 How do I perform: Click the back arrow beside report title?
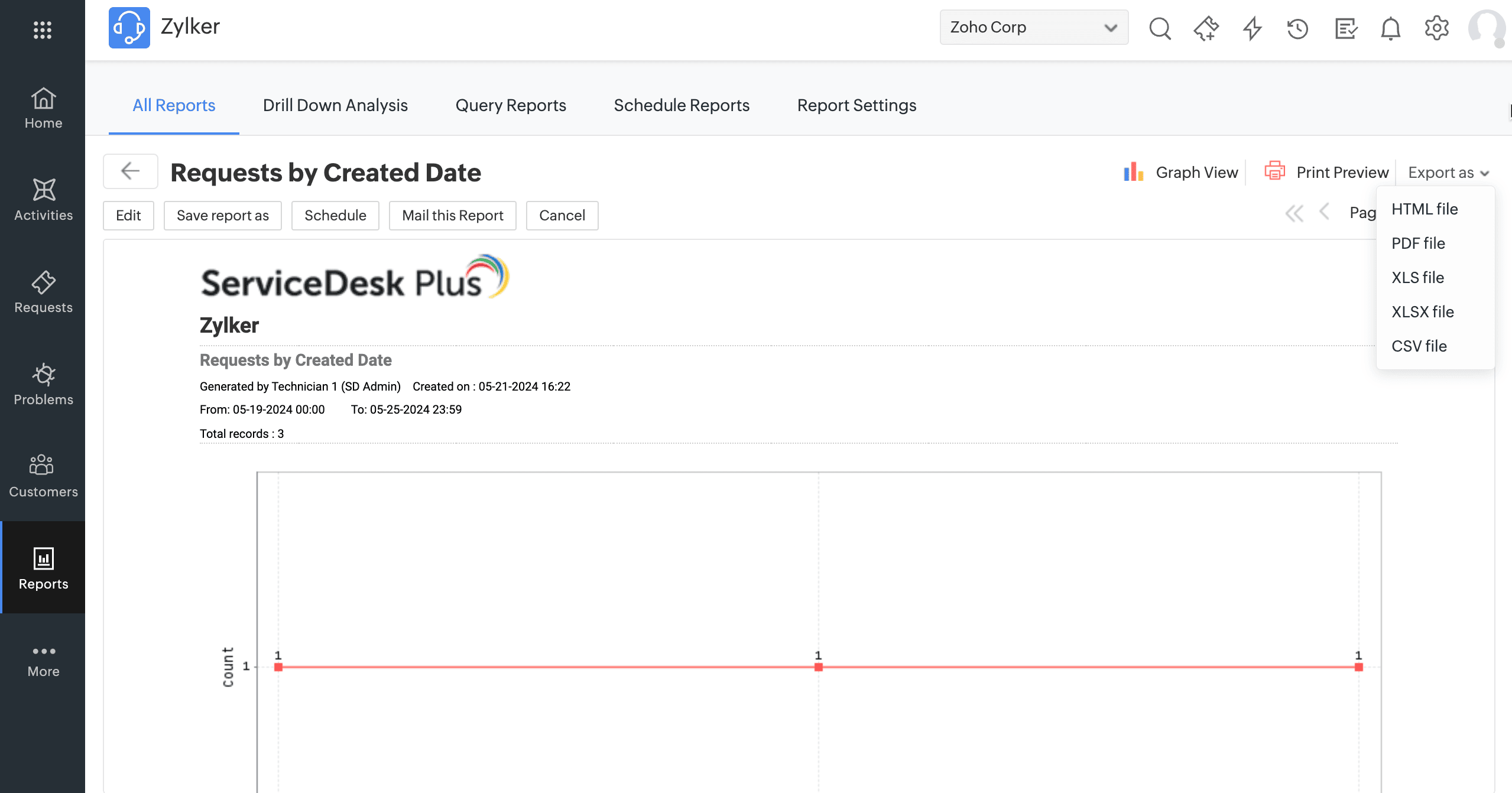coord(130,171)
